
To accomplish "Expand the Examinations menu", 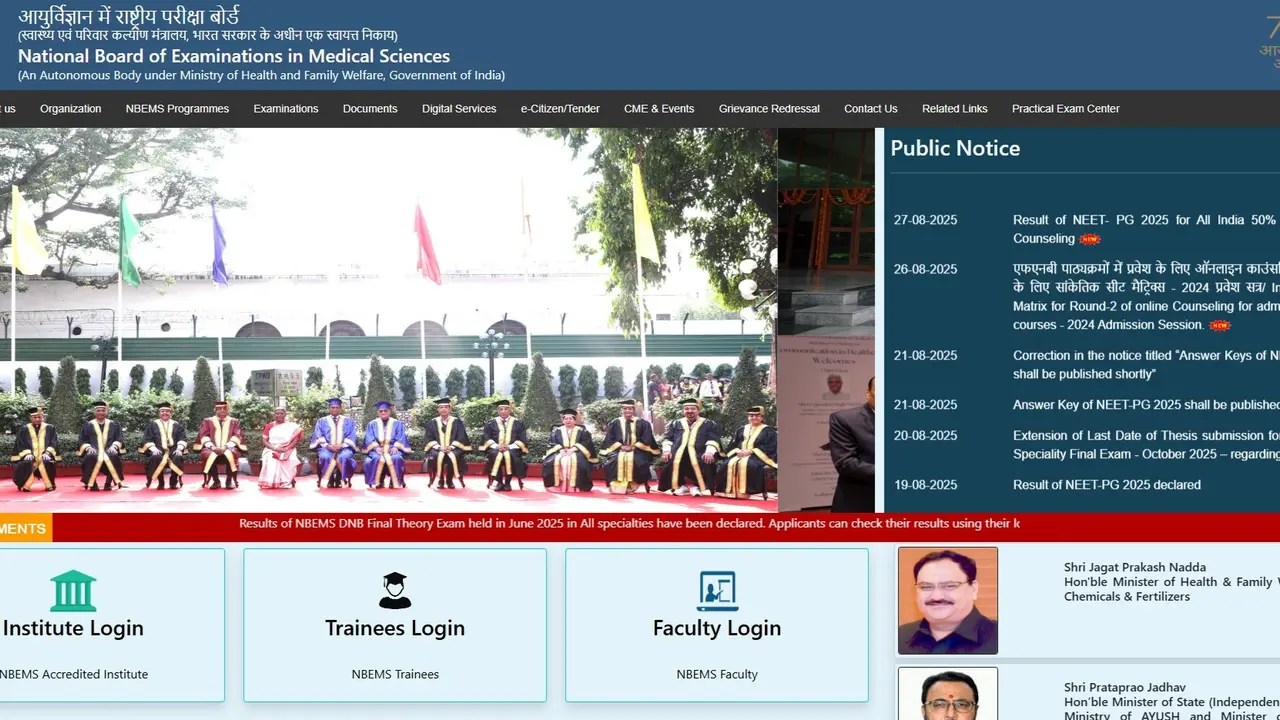I will [286, 109].
